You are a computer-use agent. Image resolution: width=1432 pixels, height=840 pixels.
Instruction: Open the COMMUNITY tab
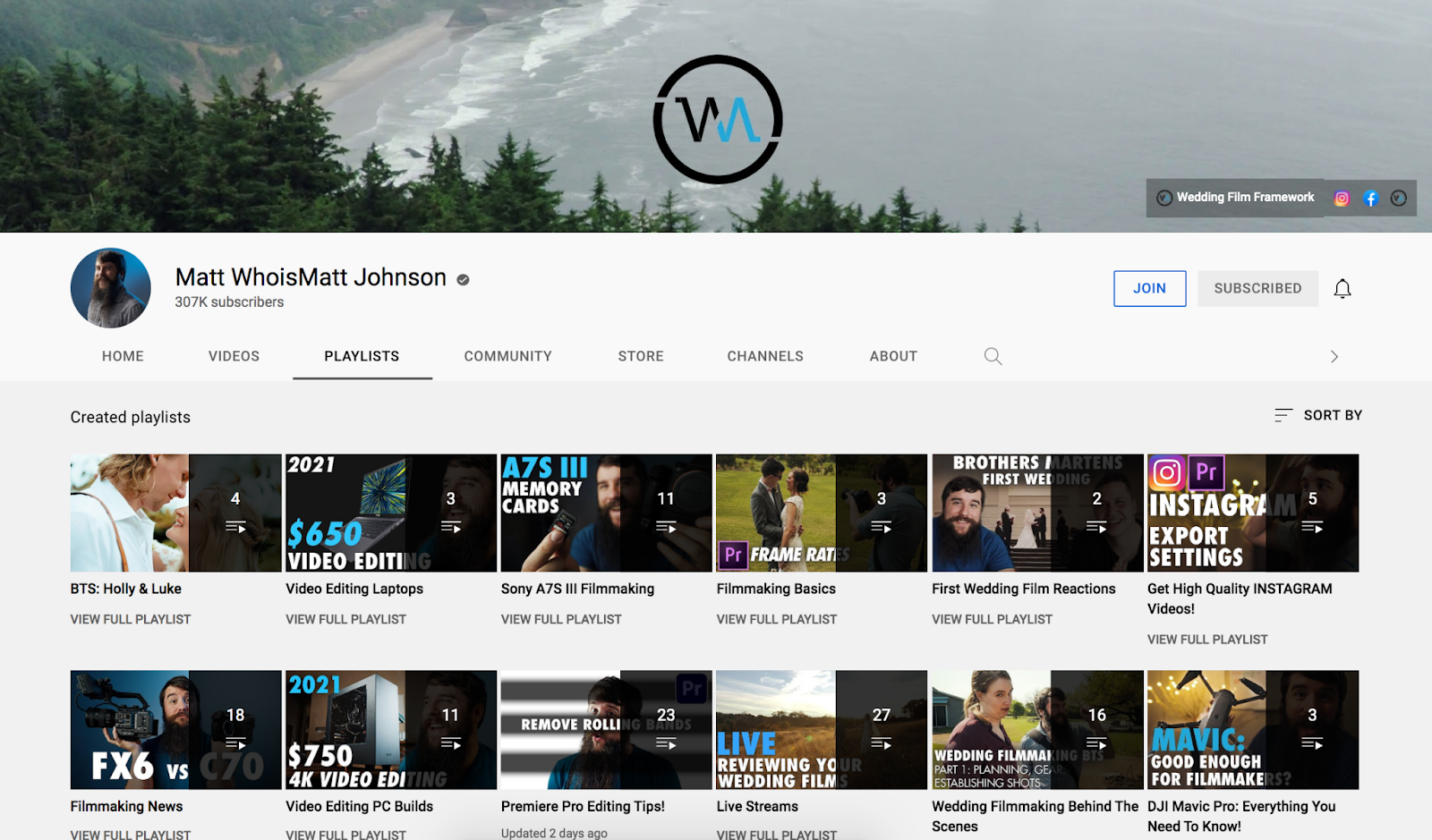click(x=507, y=356)
